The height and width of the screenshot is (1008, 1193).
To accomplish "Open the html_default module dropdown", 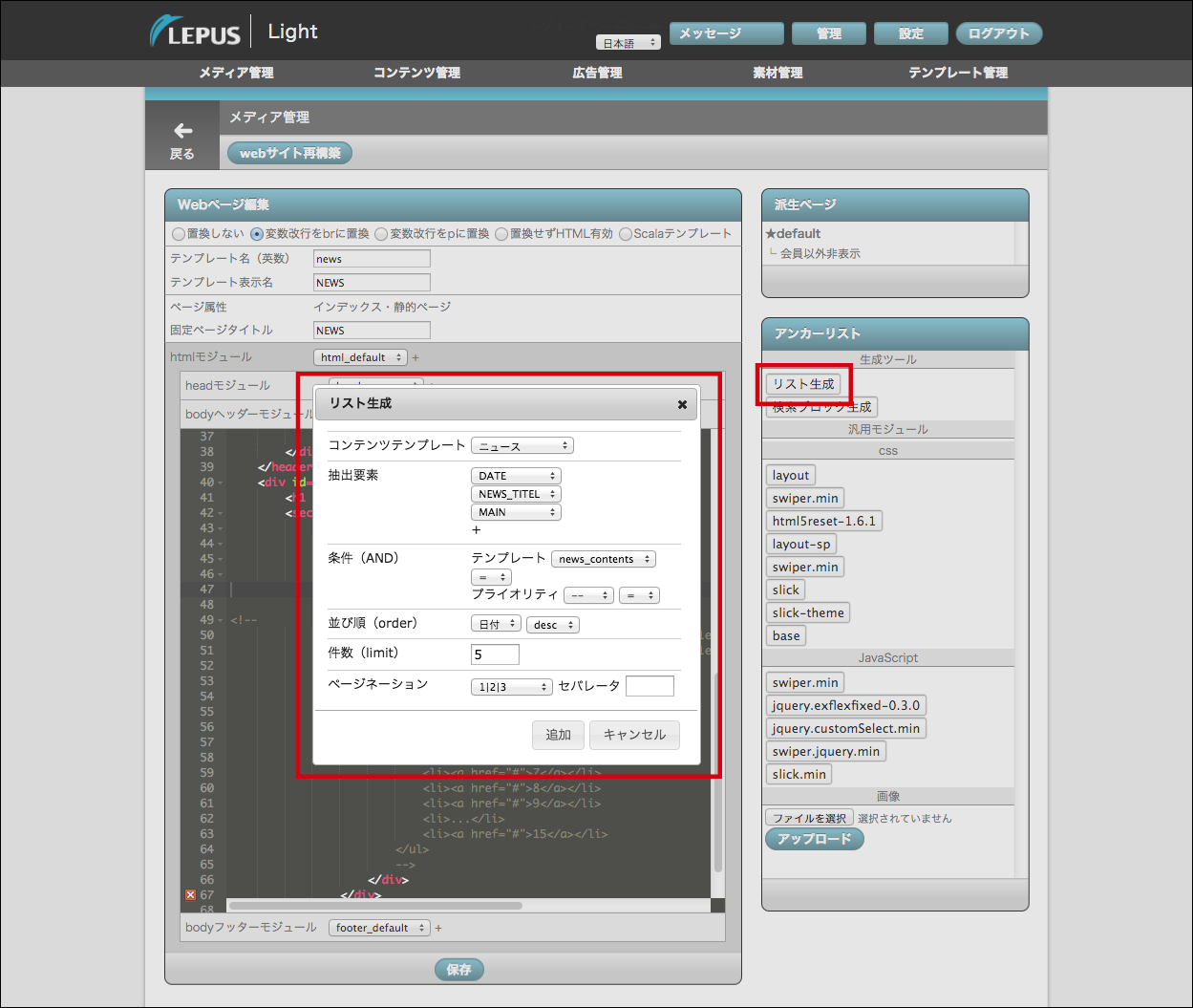I will (x=360, y=357).
